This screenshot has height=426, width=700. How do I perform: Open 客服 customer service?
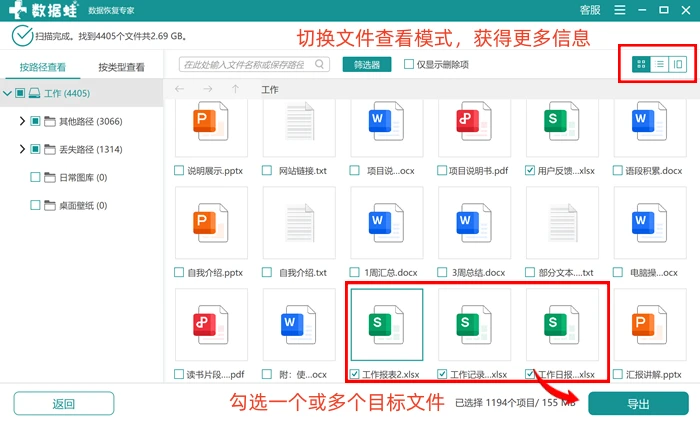pyautogui.click(x=590, y=10)
